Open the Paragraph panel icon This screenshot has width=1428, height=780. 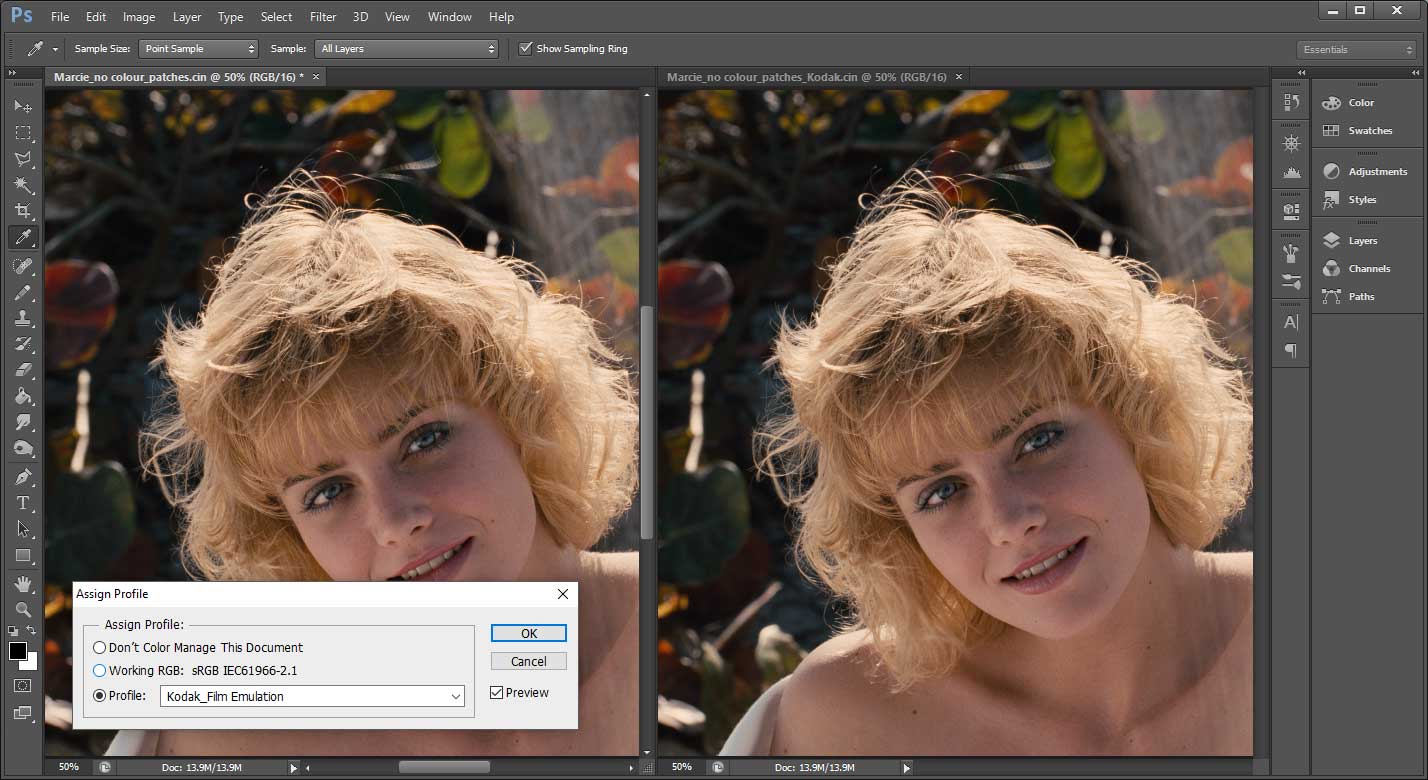1291,350
